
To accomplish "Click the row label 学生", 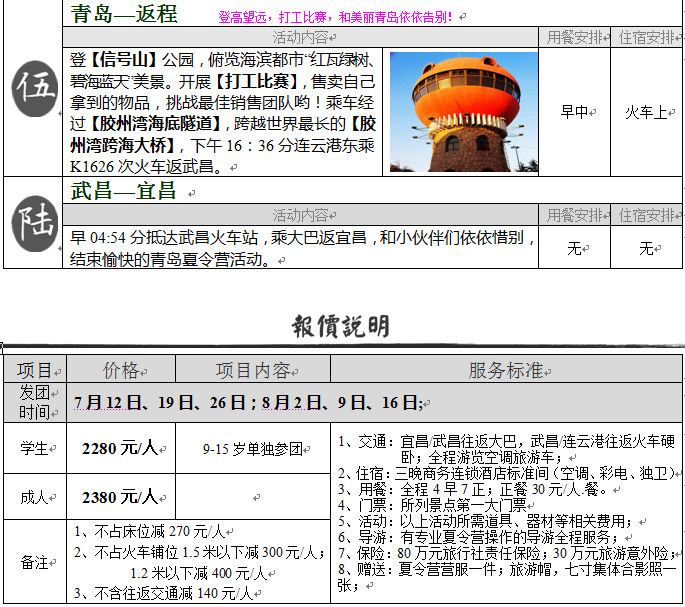I will (35, 448).
